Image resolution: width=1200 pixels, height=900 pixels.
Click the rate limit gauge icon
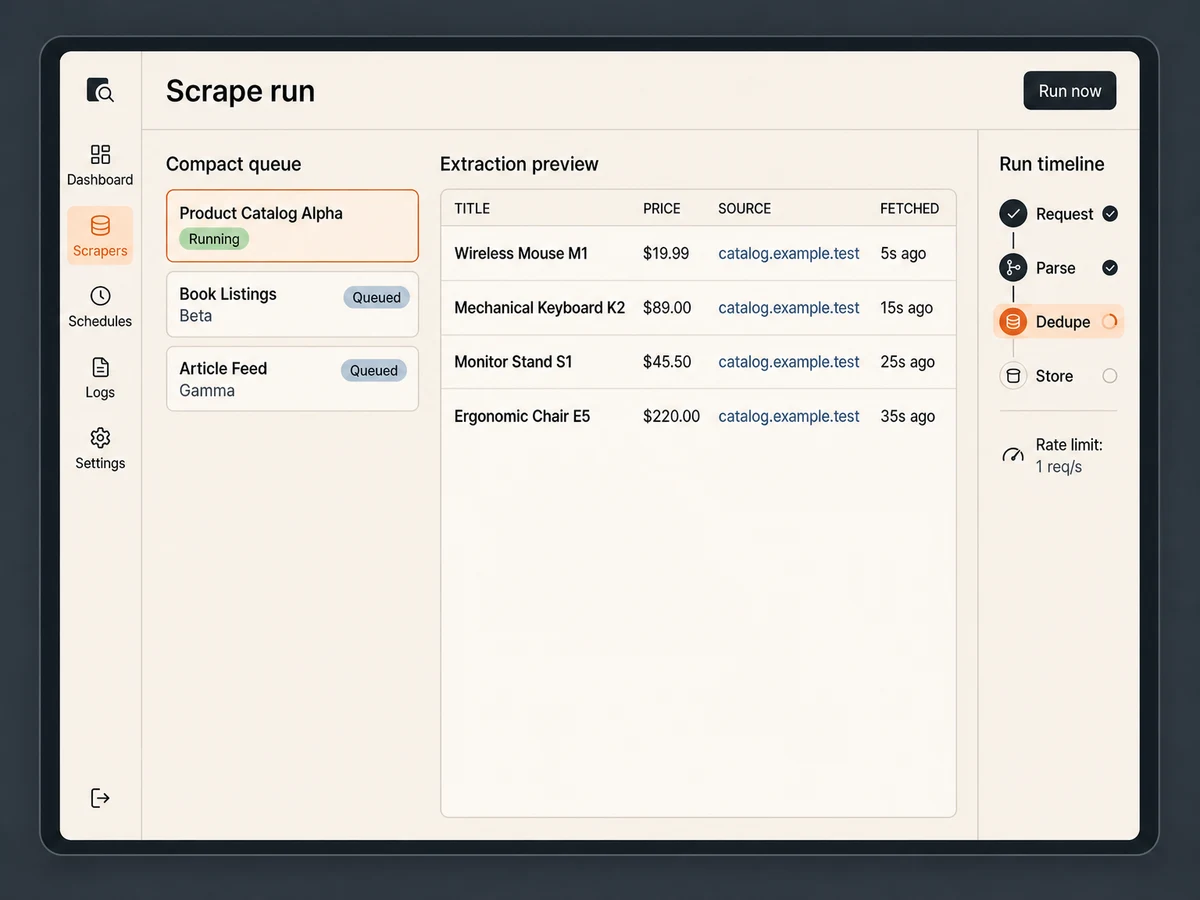[1013, 455]
